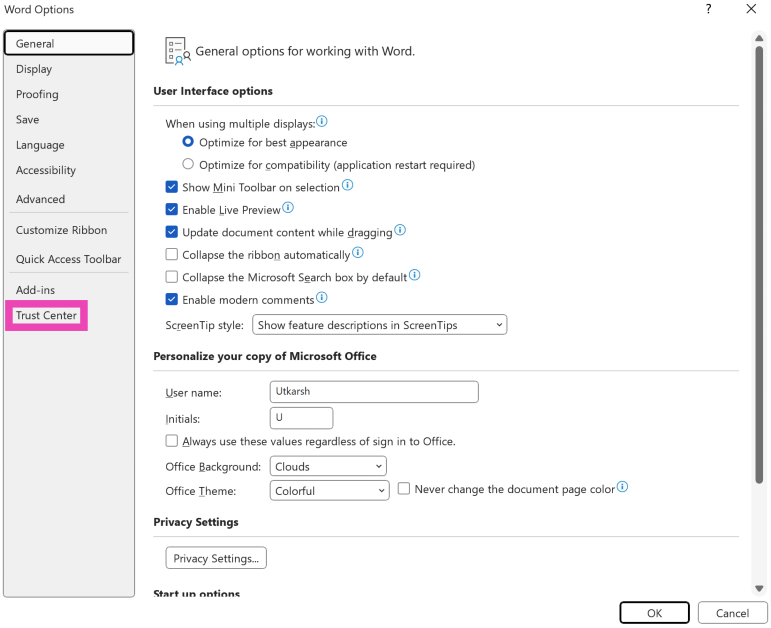
Task: Click the Privacy Settings button
Action: [x=216, y=558]
